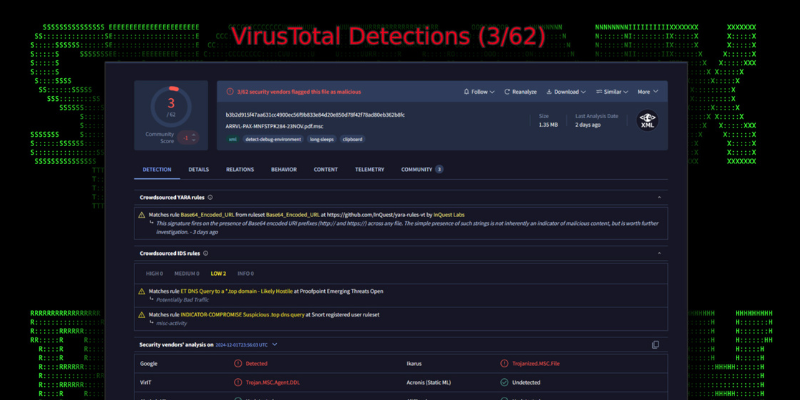Screen dimensions: 800x400
Task: Click the 'misc-activity' description
Action: [x=171, y=323]
